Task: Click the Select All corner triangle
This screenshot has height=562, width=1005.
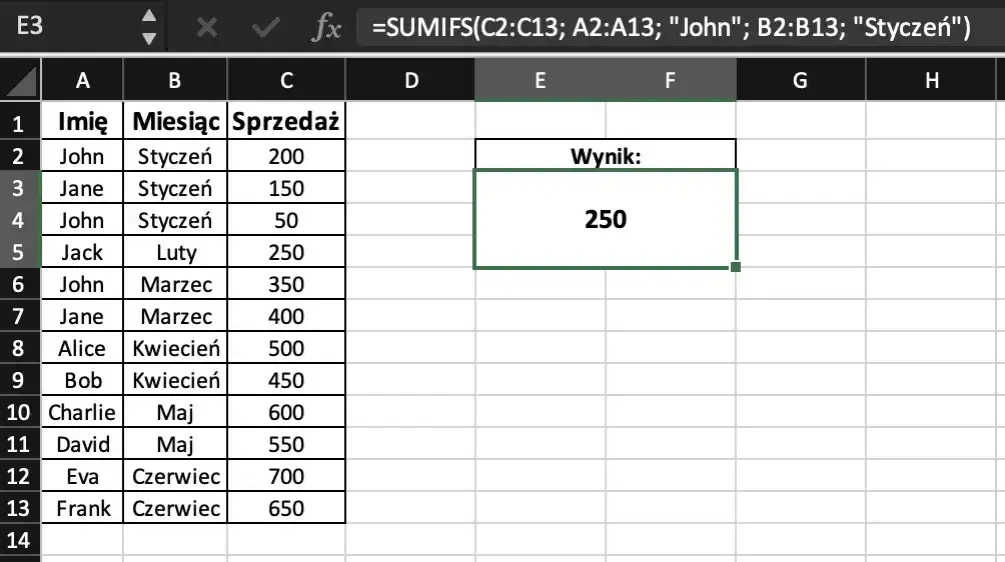Action: click(x=22, y=83)
